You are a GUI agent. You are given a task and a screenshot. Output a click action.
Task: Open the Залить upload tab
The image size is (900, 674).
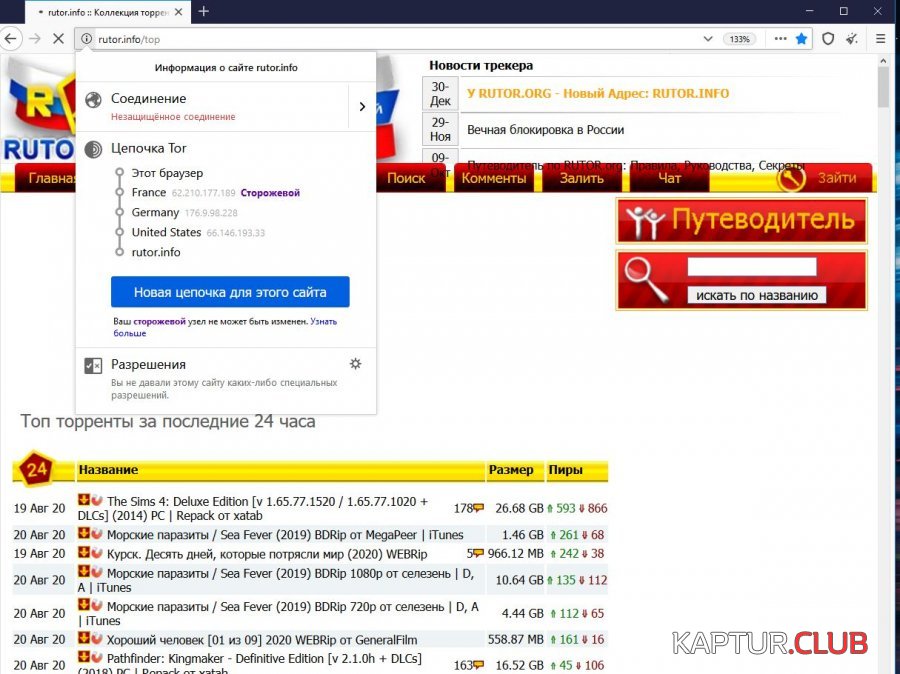pyautogui.click(x=581, y=178)
